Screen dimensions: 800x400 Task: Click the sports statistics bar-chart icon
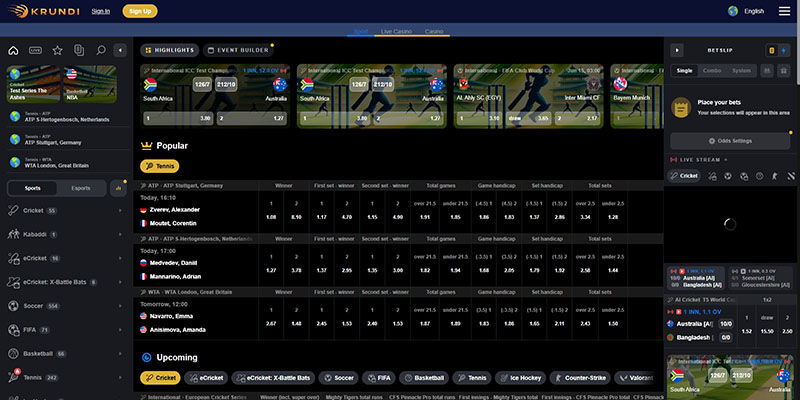point(118,188)
